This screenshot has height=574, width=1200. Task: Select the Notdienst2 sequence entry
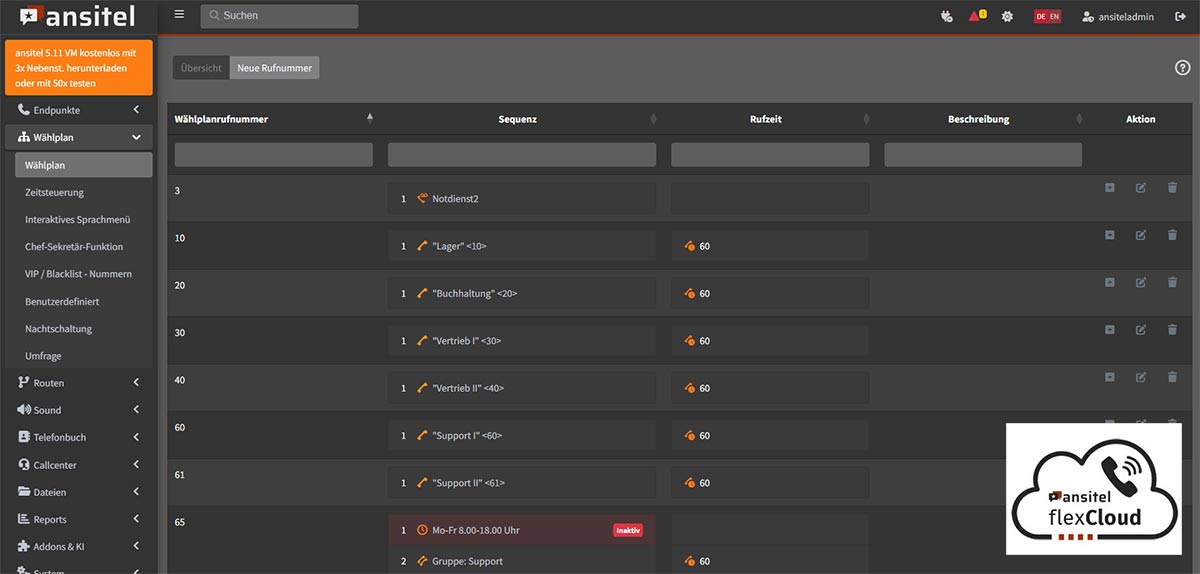tap(522, 199)
